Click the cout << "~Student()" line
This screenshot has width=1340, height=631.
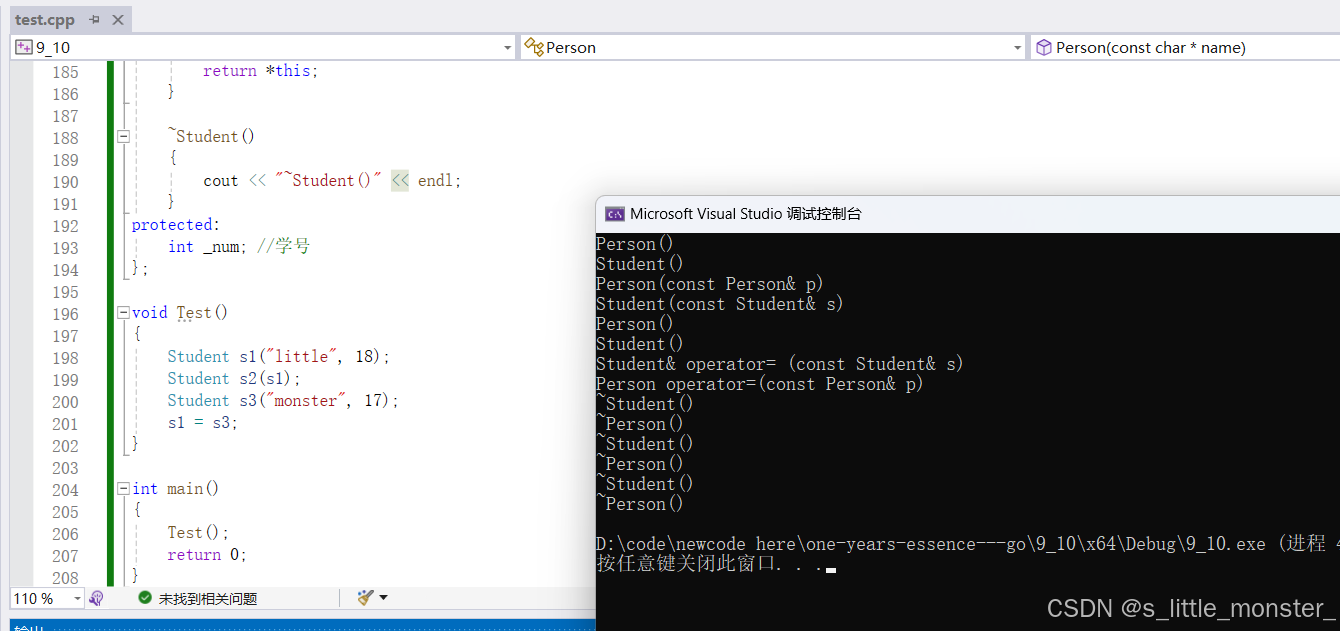click(x=332, y=181)
